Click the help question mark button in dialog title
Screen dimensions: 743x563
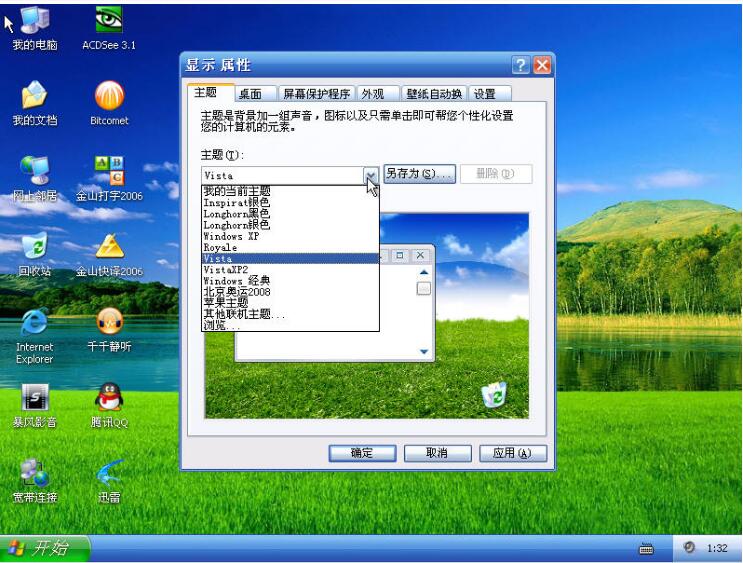point(520,65)
